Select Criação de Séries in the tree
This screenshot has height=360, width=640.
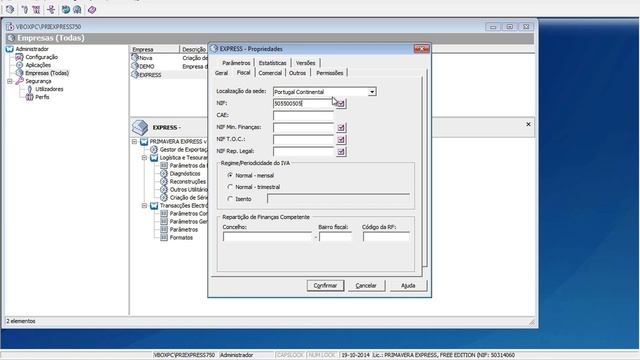point(189,198)
